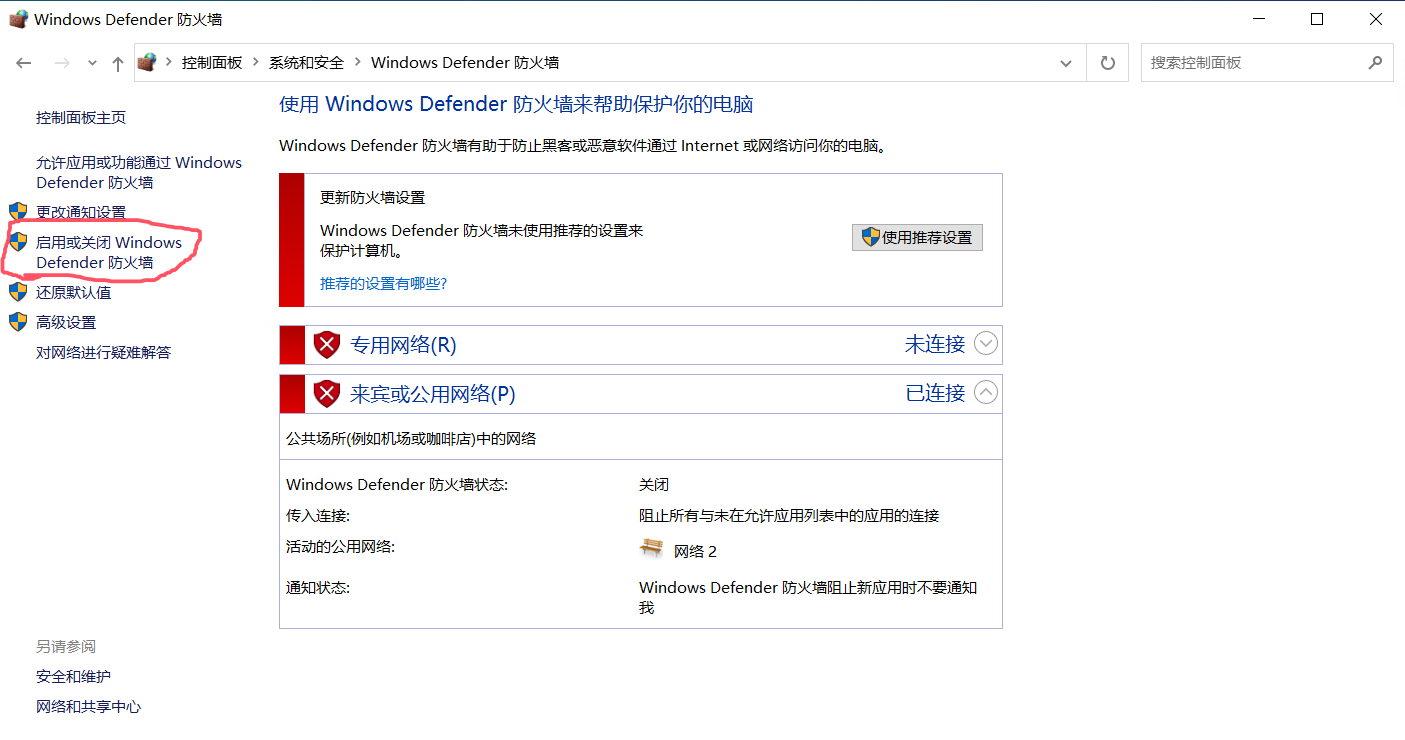
Task: Click shield icon beside 启用或关闭 Windows Defender 防火墙
Action: pos(18,241)
